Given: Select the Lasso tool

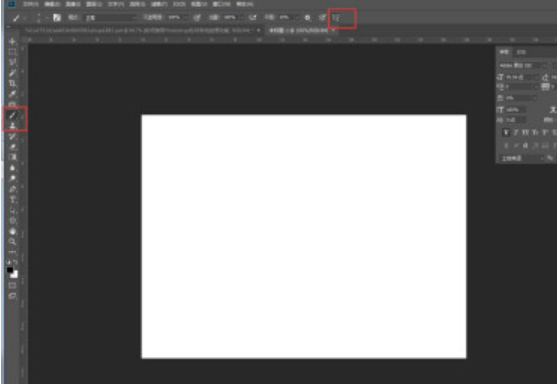Looking at the screenshot, I should click(12, 63).
